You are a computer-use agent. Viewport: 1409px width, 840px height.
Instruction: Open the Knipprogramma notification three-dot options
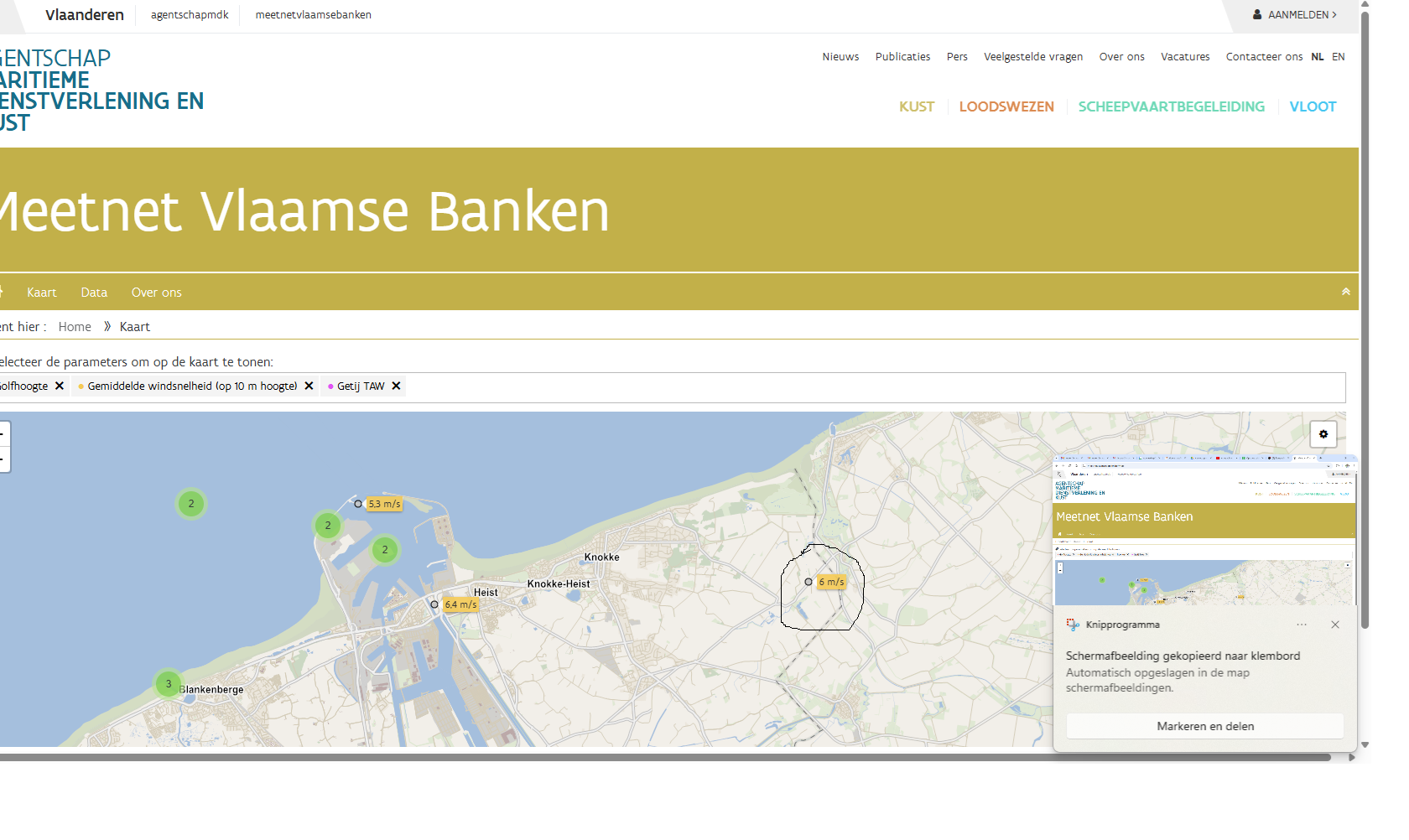click(x=1301, y=625)
